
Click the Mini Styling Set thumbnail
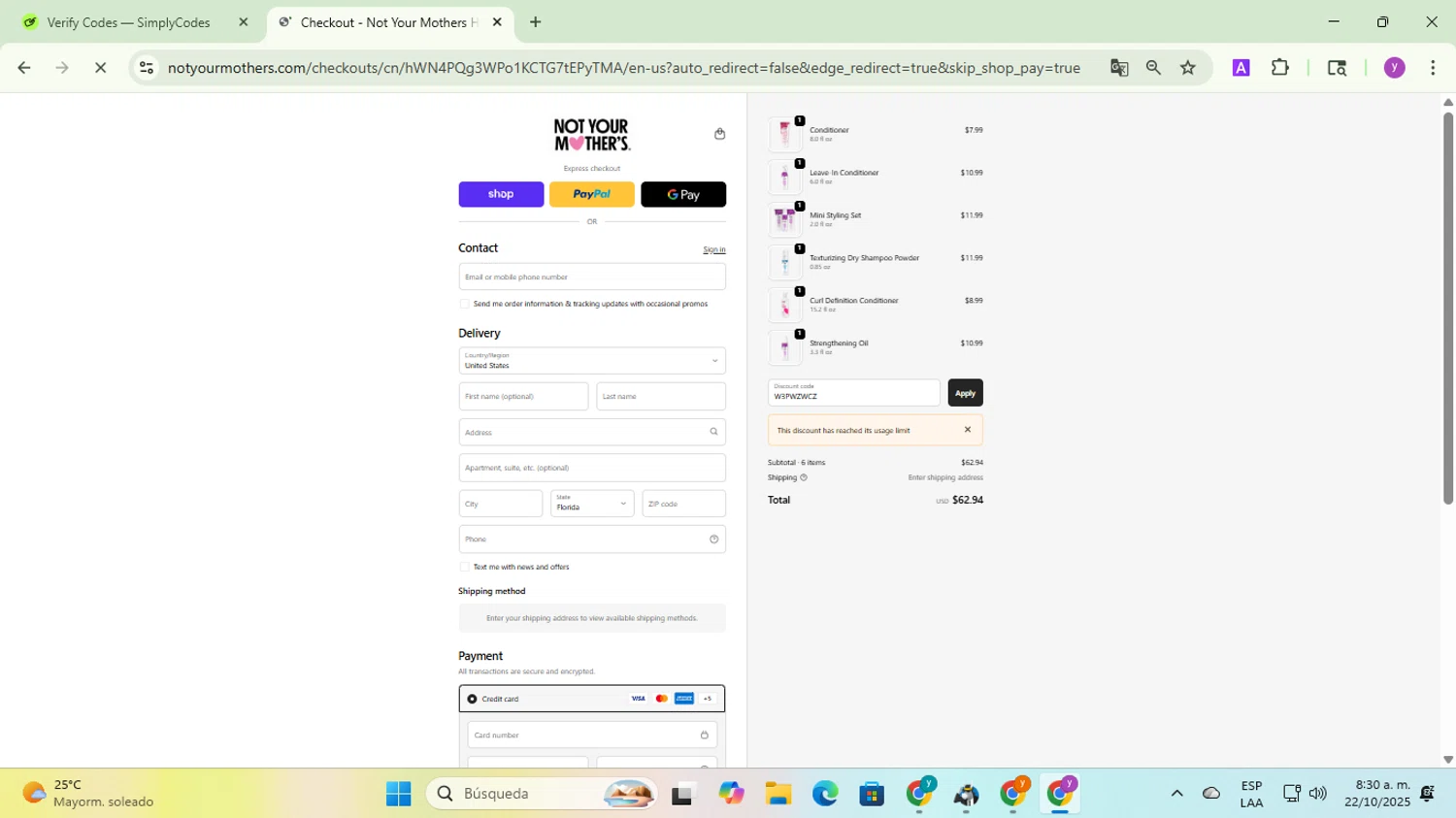784,220
